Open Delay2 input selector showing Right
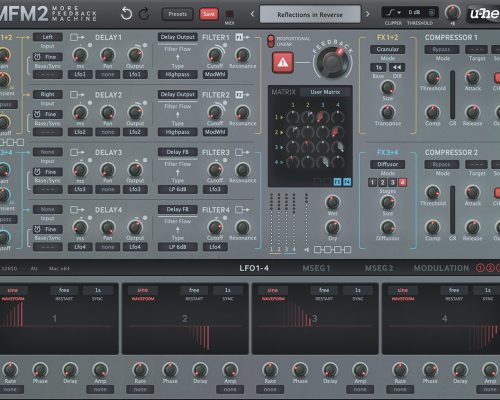Viewport: 500px width, 400px height. tap(48, 94)
